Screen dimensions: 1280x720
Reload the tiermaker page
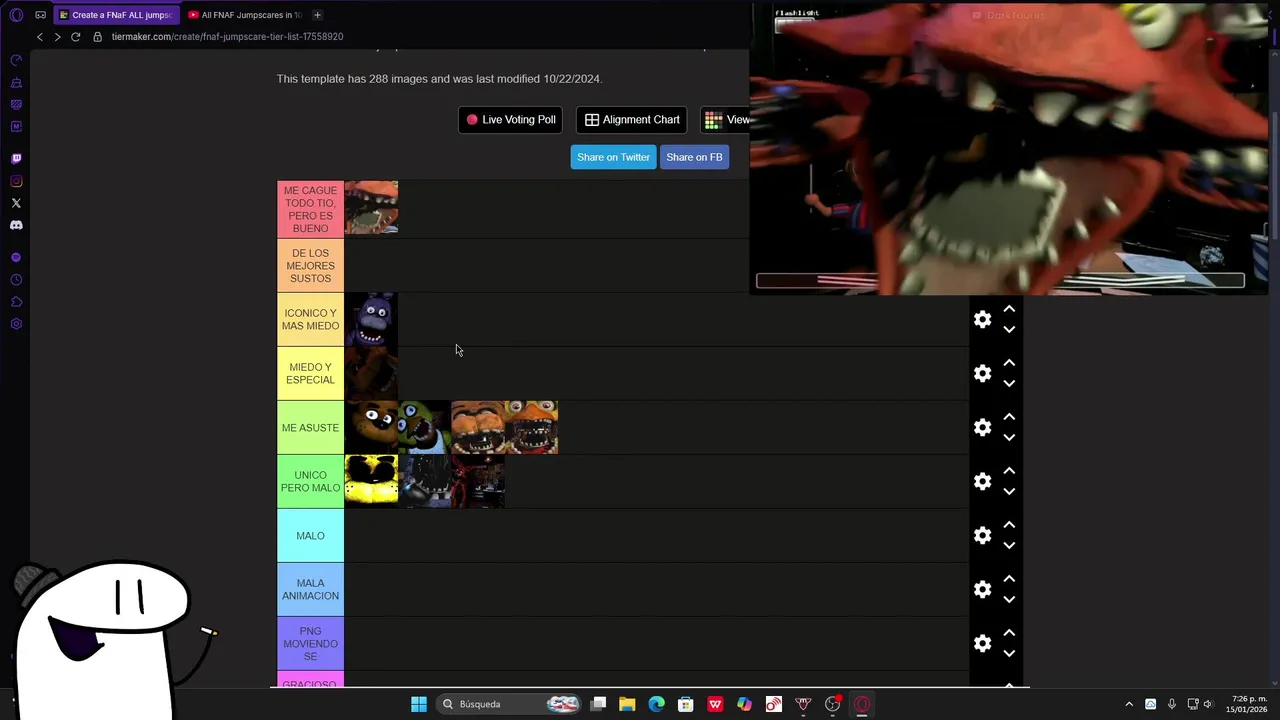click(x=75, y=36)
